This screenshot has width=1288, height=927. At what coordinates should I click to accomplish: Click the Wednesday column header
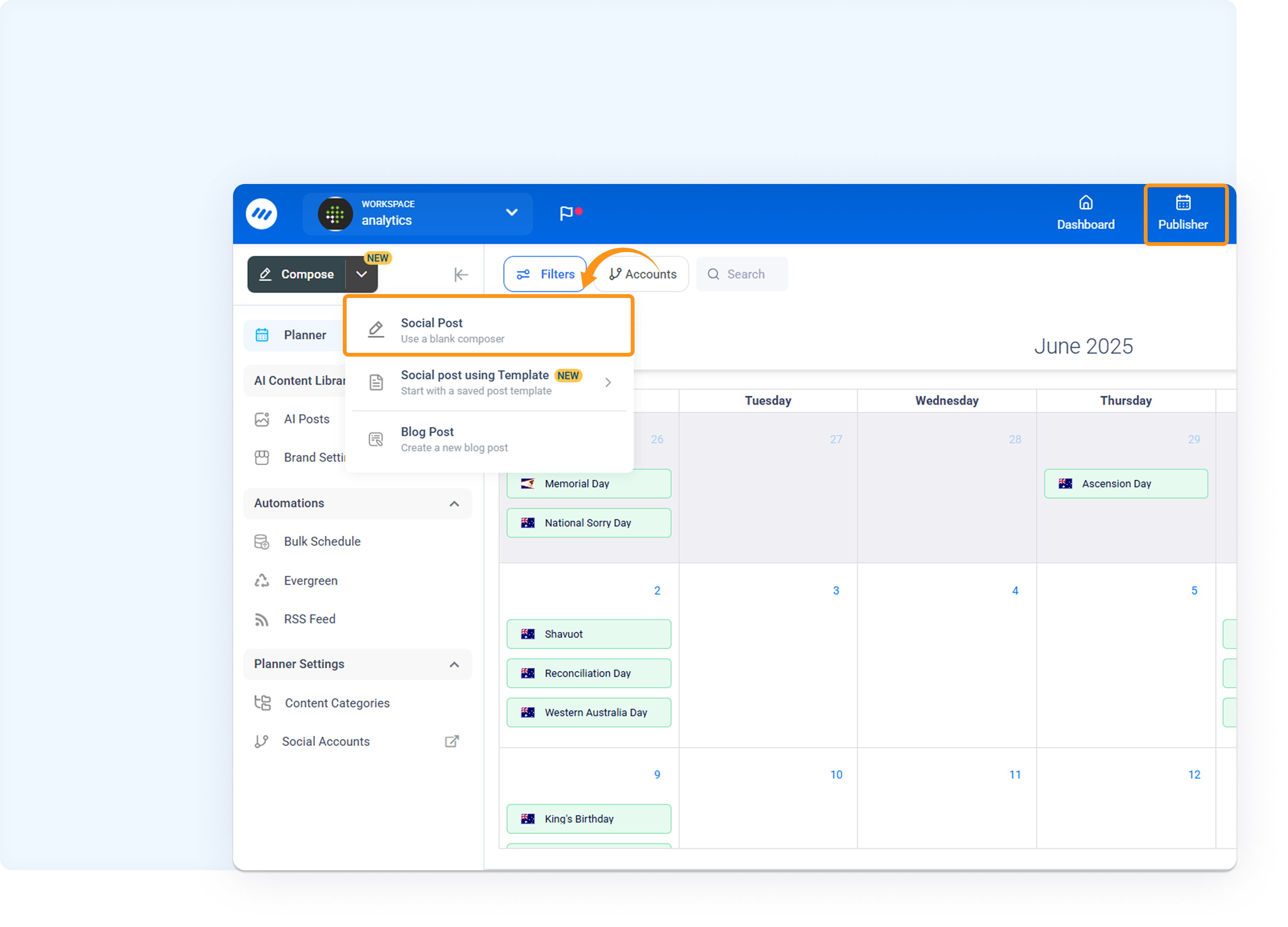click(x=947, y=401)
